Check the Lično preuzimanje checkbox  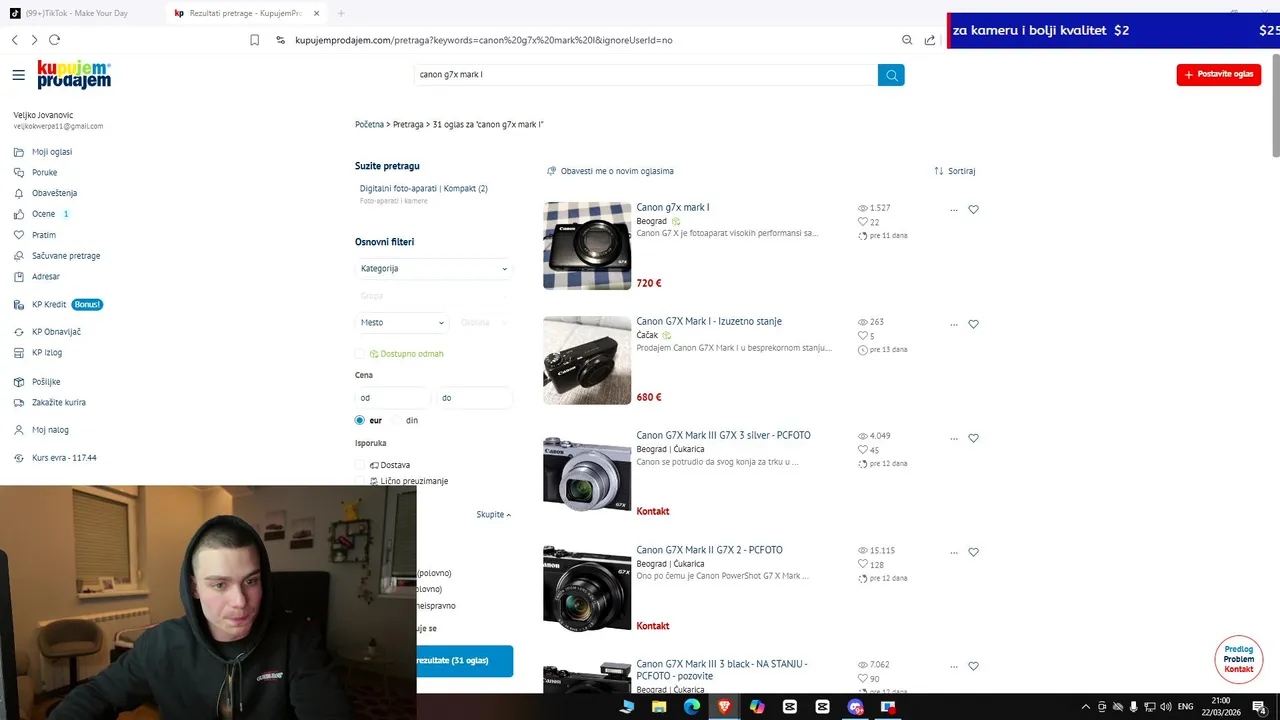(360, 481)
